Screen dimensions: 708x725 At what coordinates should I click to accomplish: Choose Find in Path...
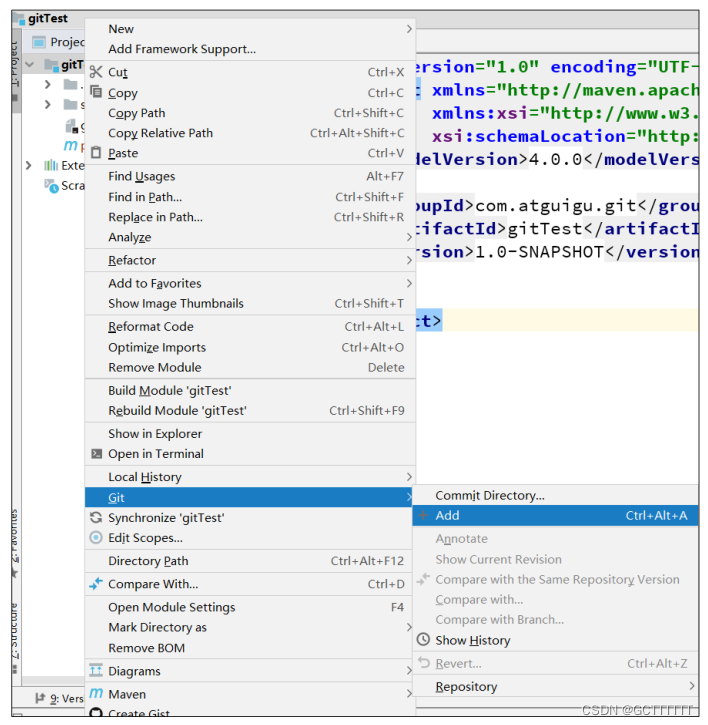coord(250,197)
